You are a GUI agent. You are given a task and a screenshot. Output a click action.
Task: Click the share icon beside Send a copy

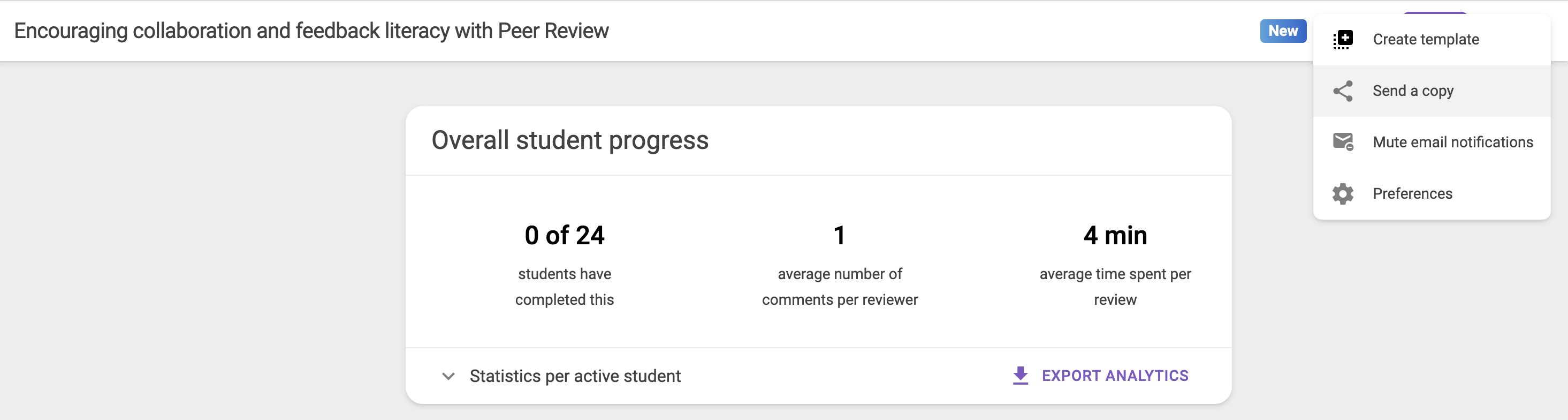1343,91
